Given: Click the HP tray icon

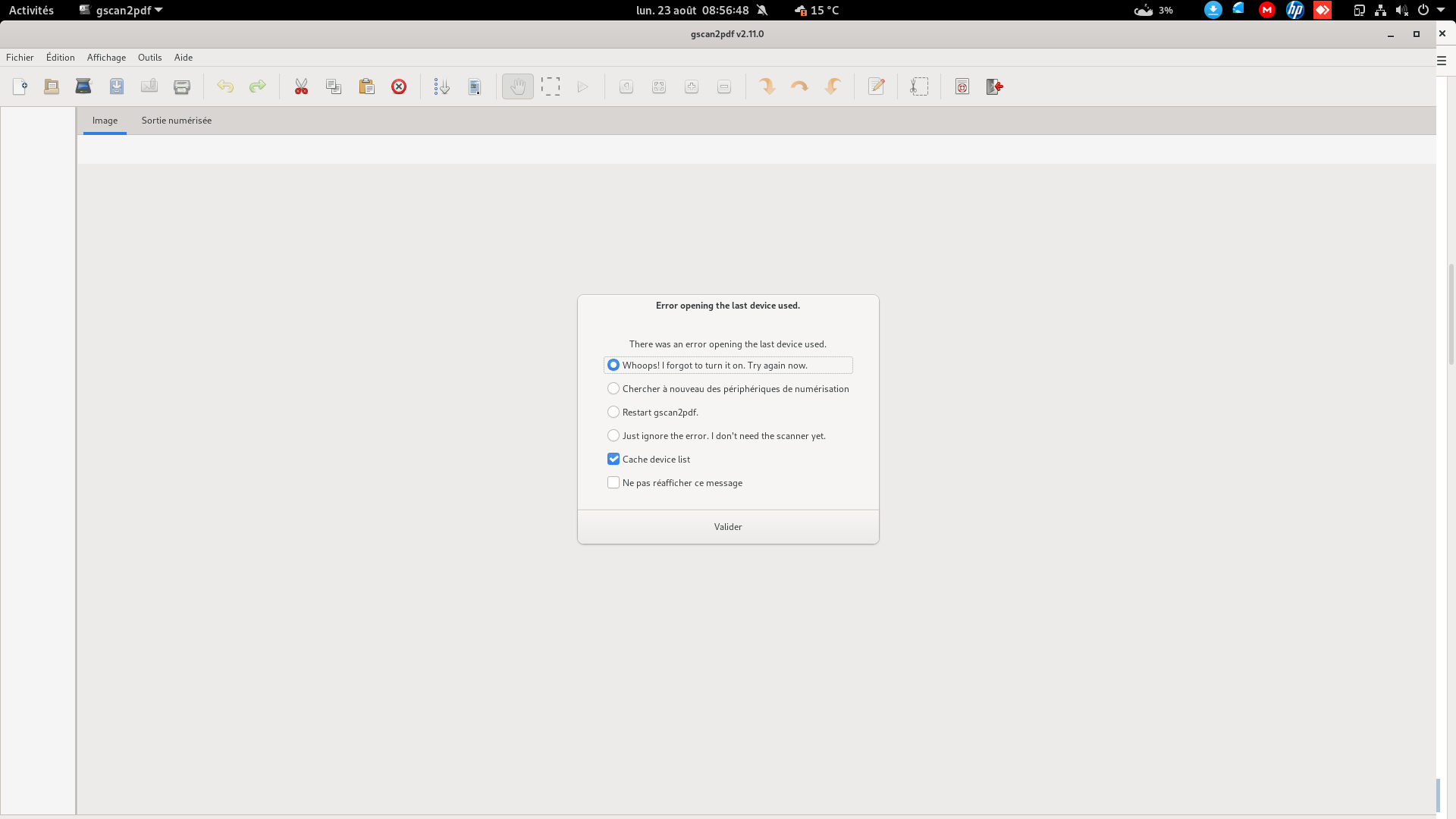Looking at the screenshot, I should point(1295,10).
